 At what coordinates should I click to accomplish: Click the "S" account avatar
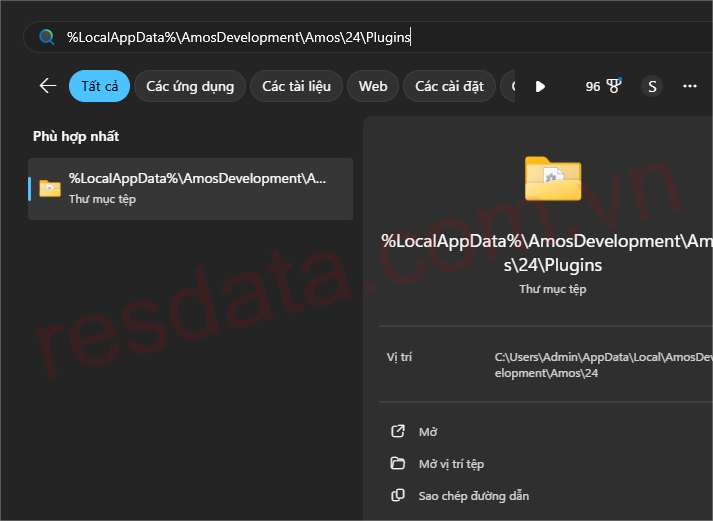tap(652, 86)
